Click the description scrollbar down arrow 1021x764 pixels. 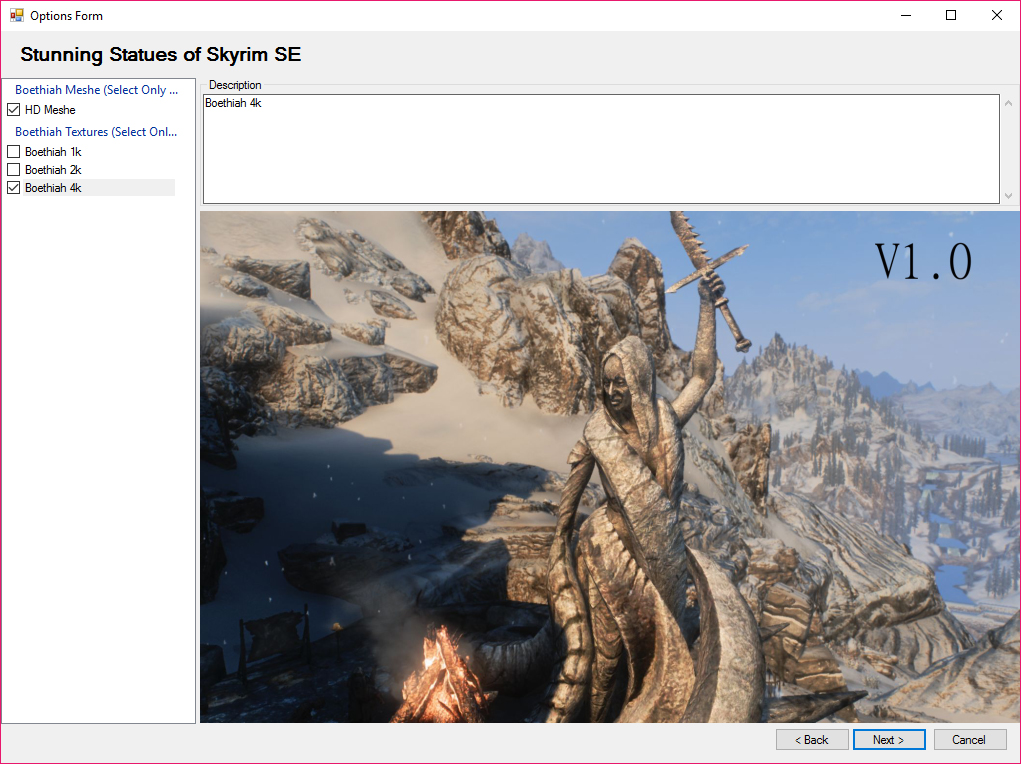coord(1009,195)
